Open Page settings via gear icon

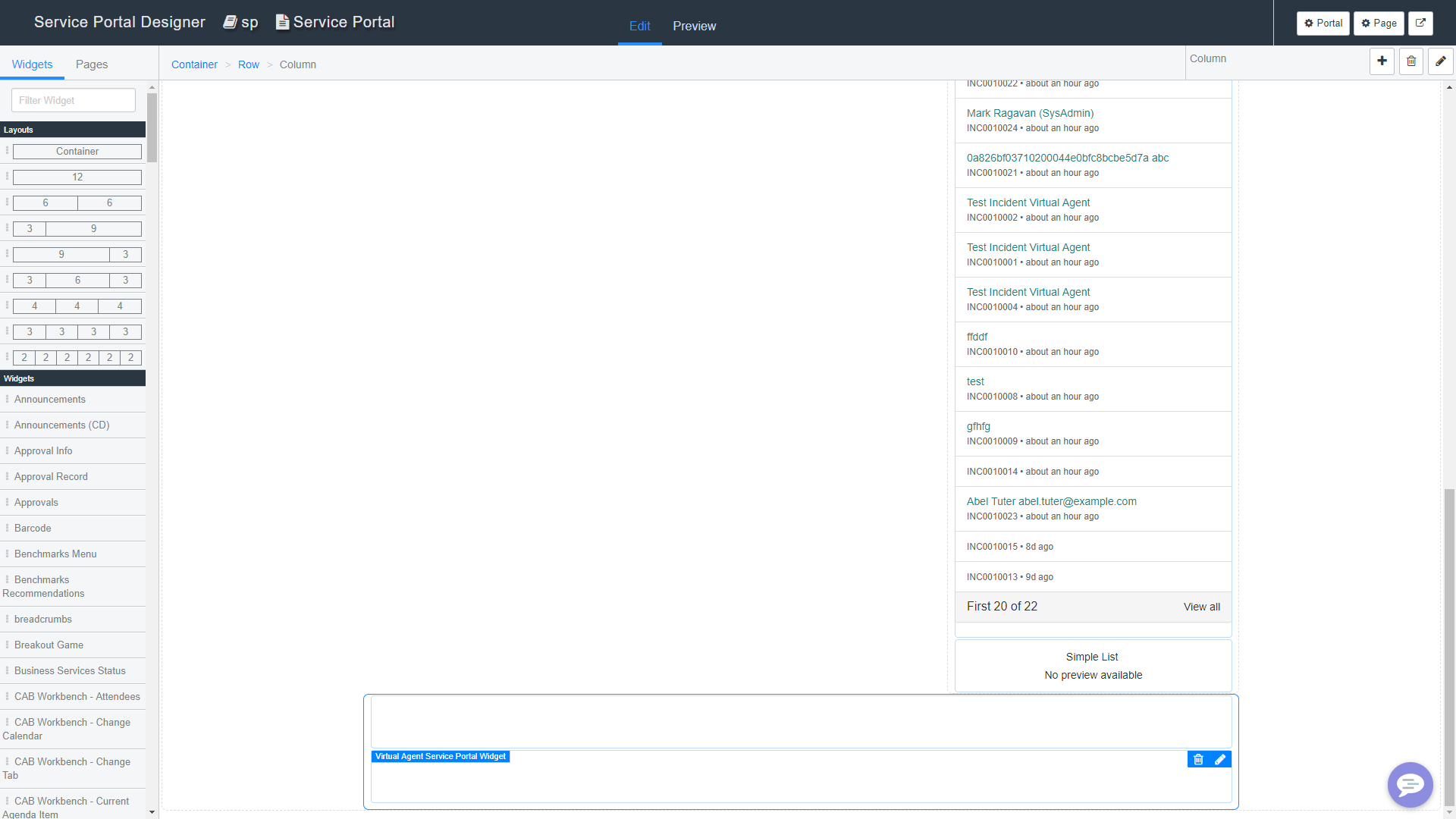click(x=1378, y=24)
